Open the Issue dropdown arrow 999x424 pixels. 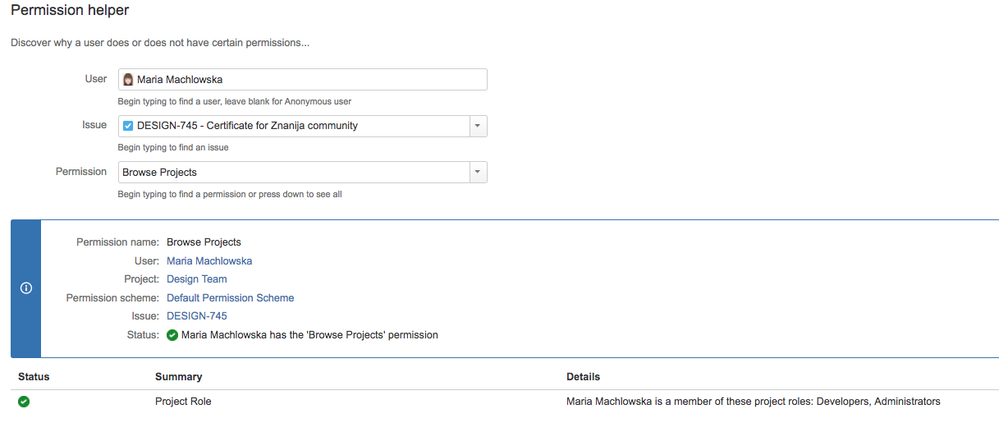(478, 126)
